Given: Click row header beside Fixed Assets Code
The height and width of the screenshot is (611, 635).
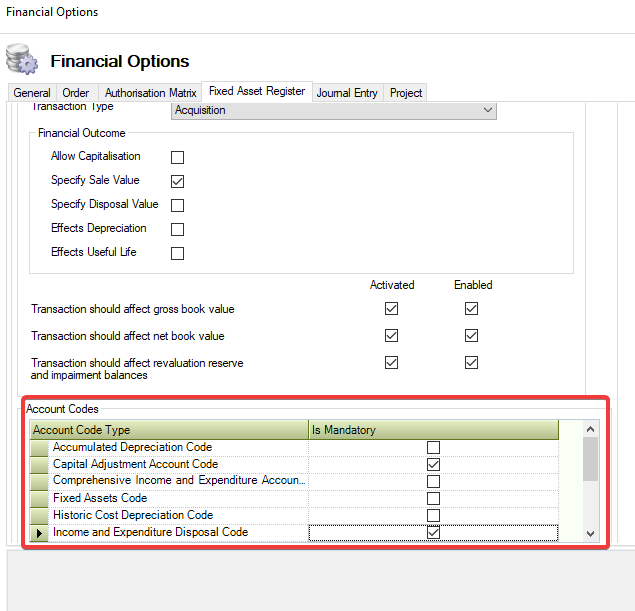Looking at the screenshot, I should (x=40, y=499).
